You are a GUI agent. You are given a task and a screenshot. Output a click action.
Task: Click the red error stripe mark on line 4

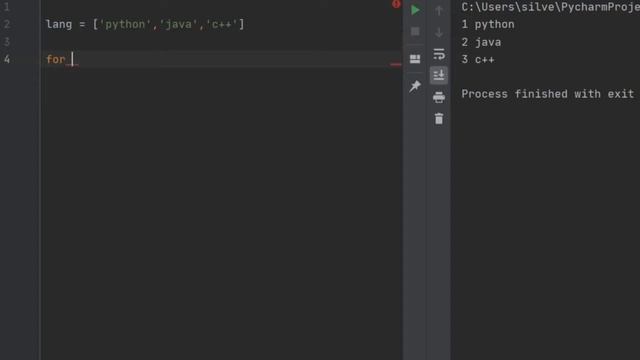pyautogui.click(x=396, y=64)
